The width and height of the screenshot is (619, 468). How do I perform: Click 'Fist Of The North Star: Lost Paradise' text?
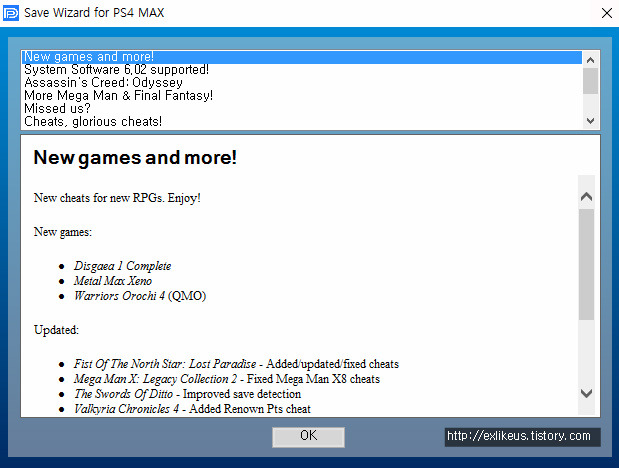165,364
